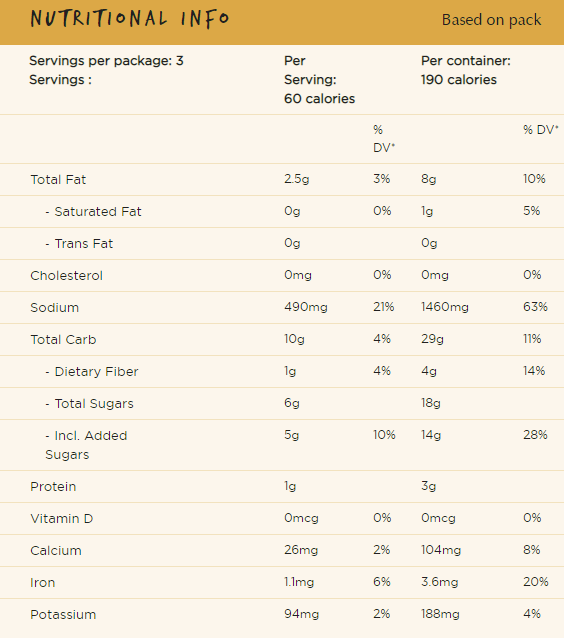The height and width of the screenshot is (638, 564).
Task: Select the Incl. Added Sugars label
Action: pyautogui.click(x=86, y=445)
